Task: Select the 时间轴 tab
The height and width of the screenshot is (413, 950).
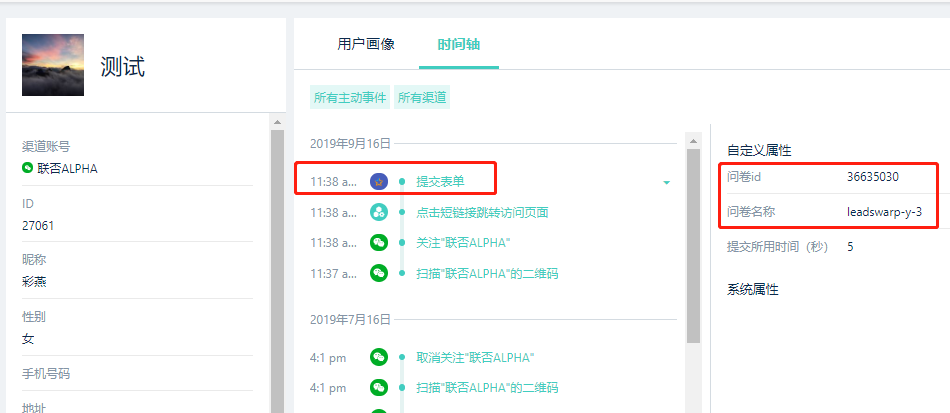Action: (x=459, y=44)
